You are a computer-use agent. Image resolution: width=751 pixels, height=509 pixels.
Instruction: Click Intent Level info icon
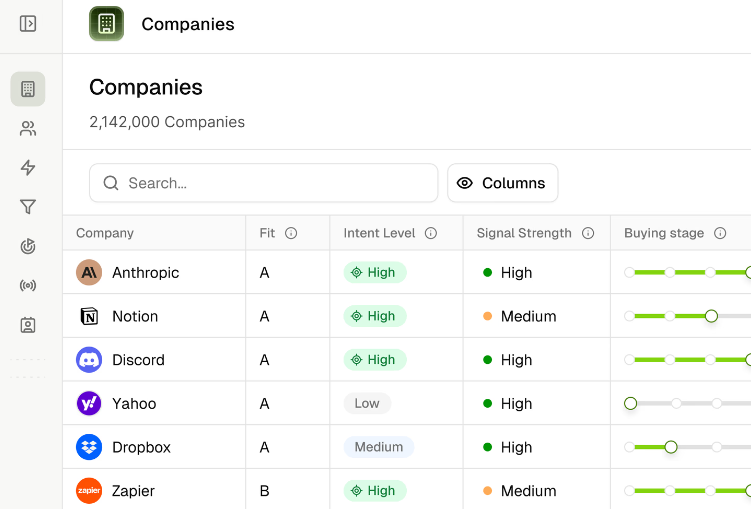(x=431, y=233)
